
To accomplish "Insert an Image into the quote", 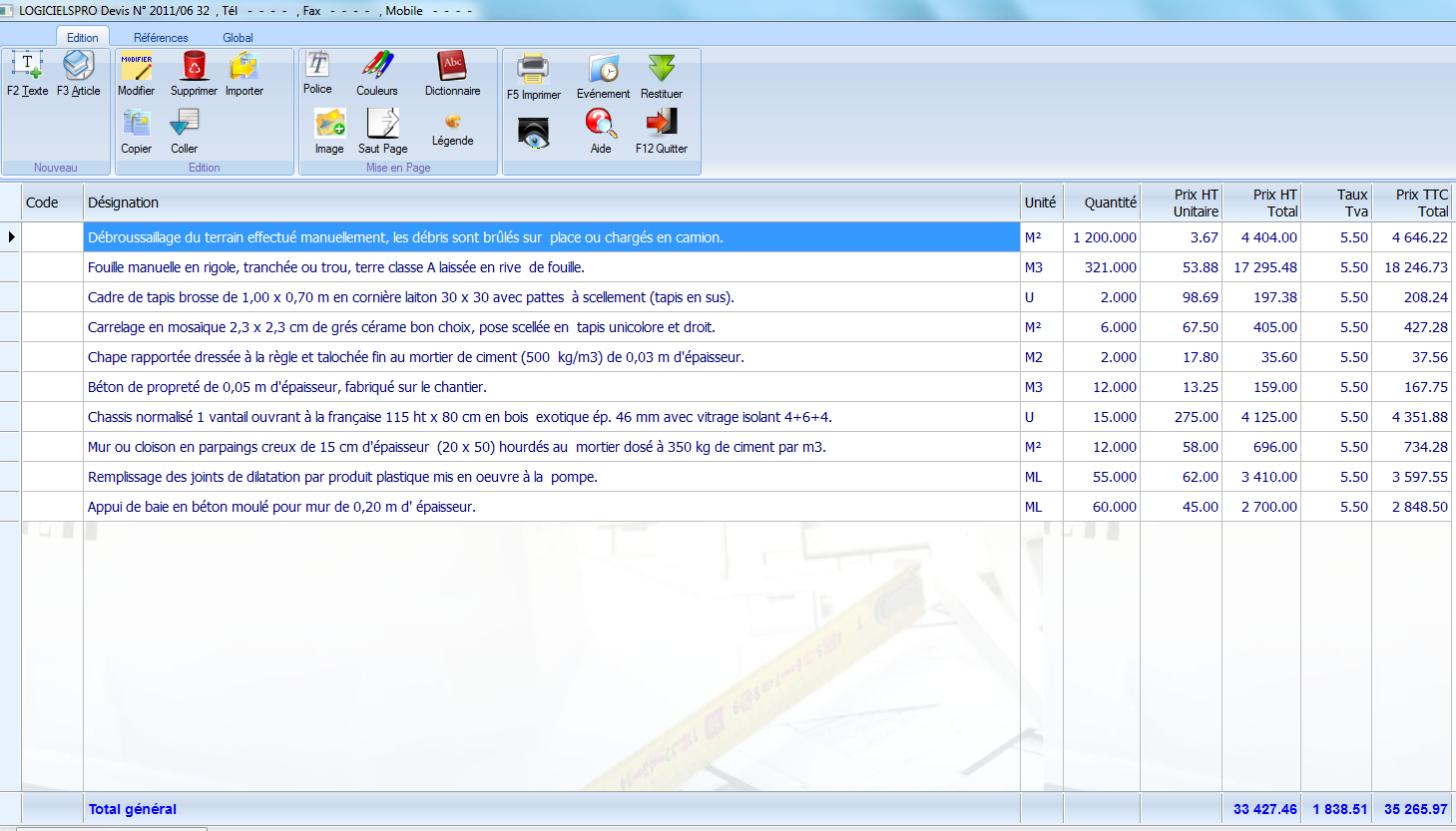I will coord(329,125).
